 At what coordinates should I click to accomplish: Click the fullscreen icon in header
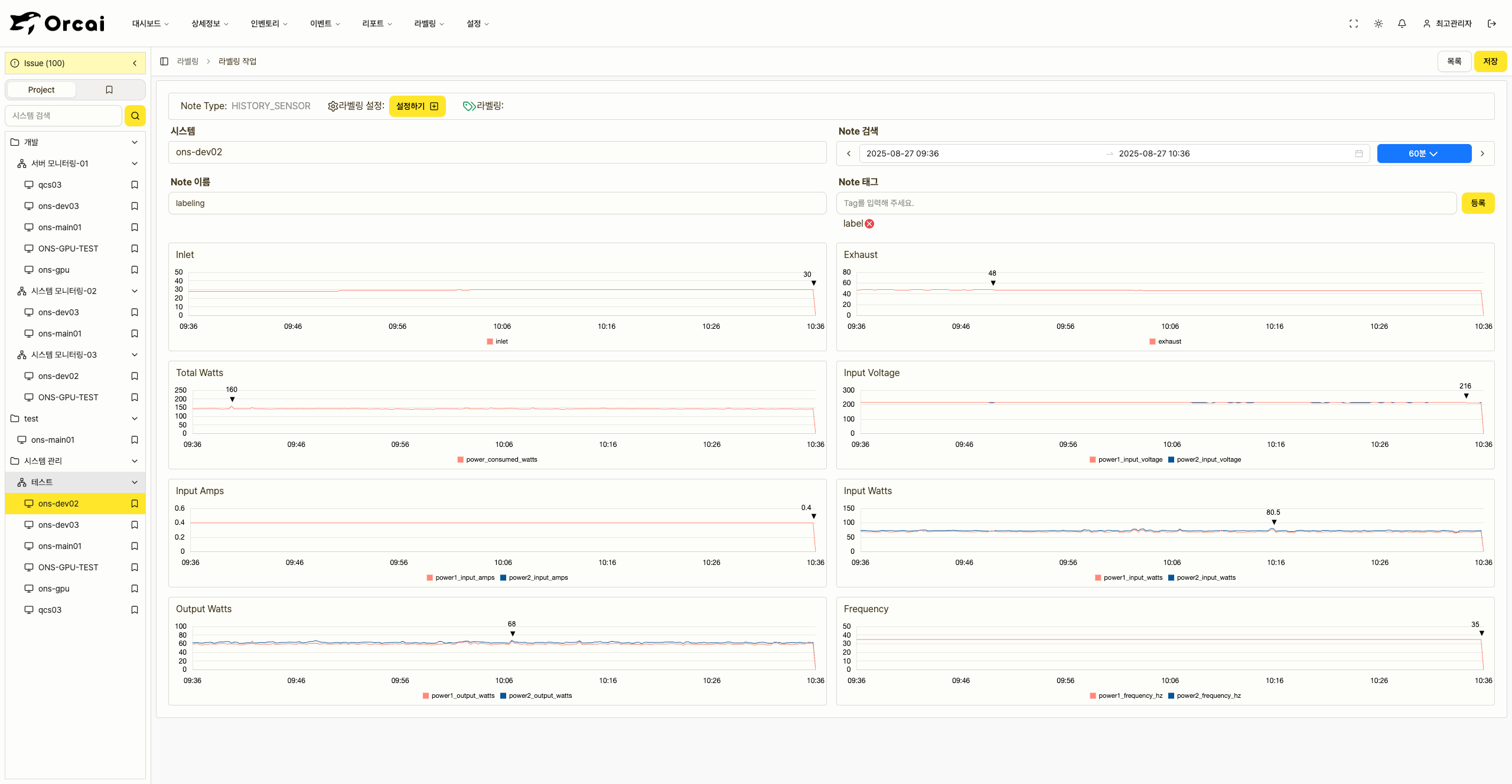click(x=1353, y=24)
